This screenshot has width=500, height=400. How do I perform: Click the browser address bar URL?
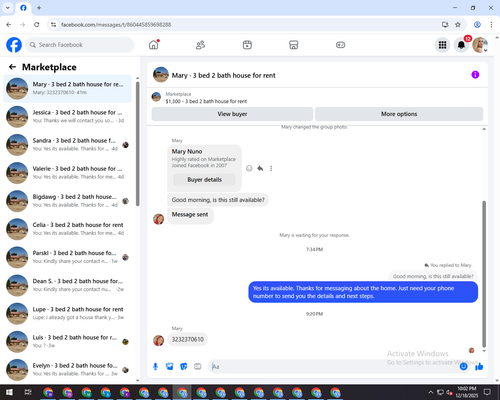pyautogui.click(x=116, y=25)
